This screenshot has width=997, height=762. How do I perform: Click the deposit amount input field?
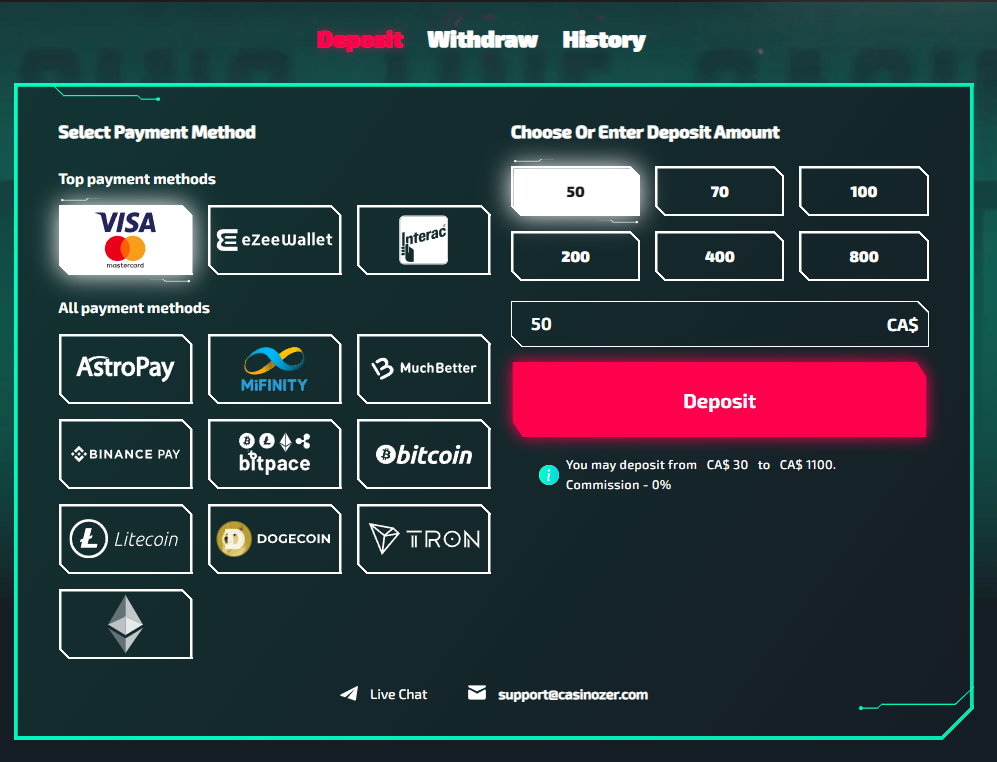pos(720,324)
